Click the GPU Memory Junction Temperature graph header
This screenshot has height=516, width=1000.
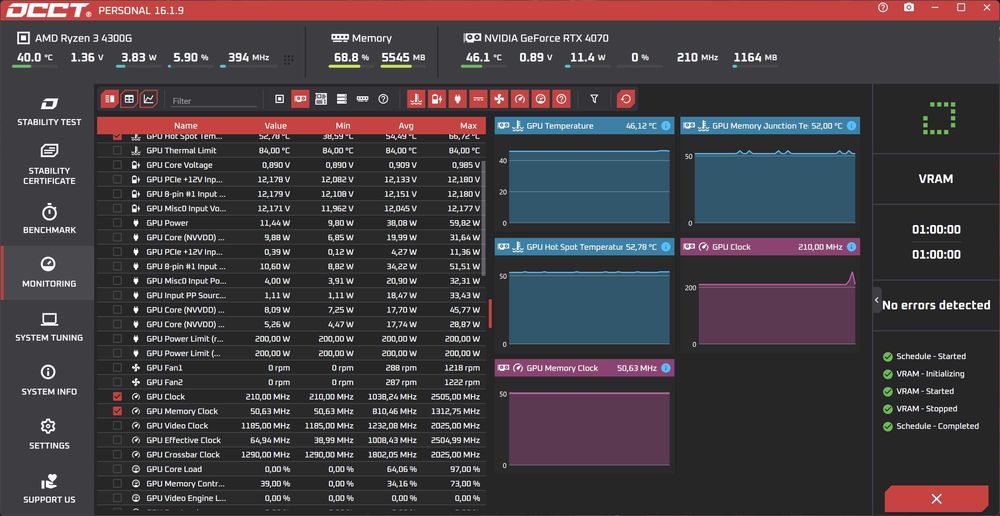(770, 126)
